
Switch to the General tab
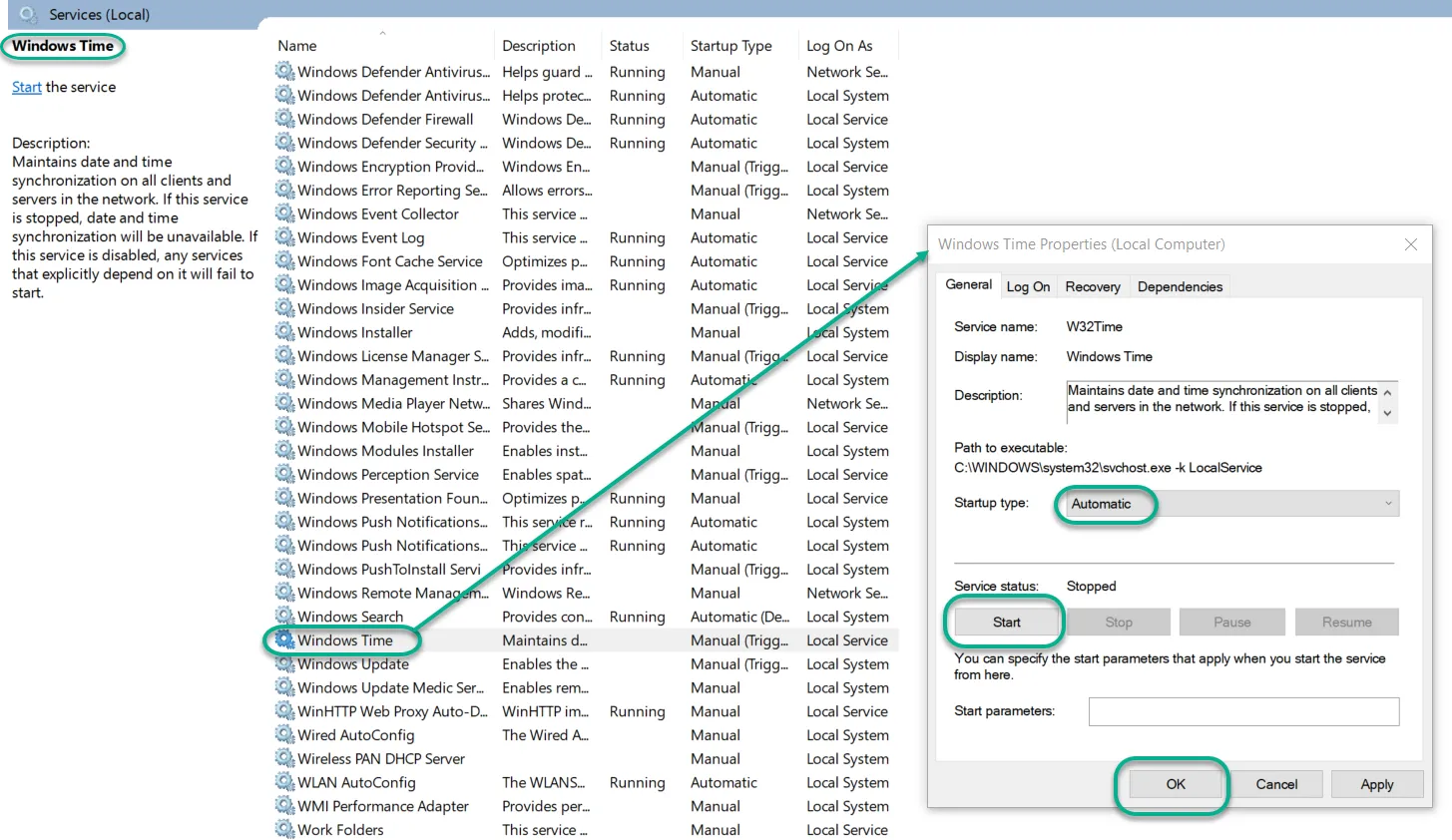click(968, 284)
